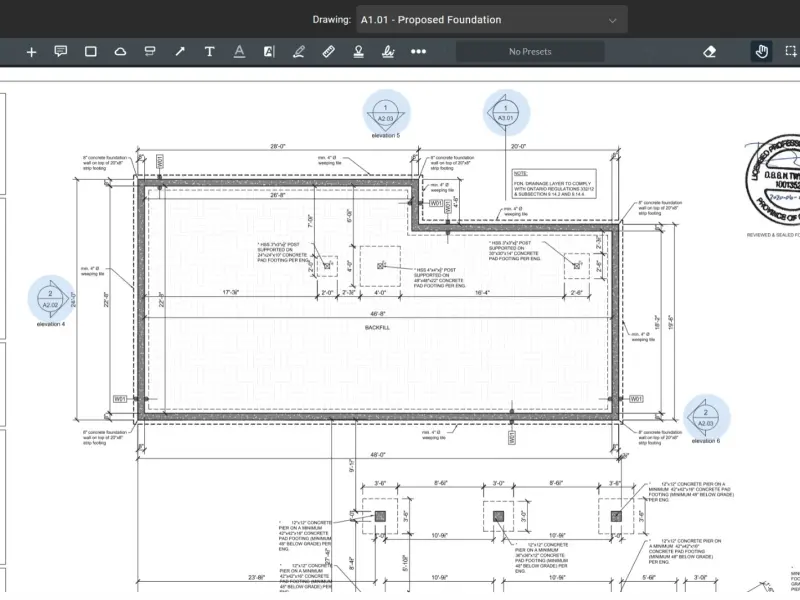Click the NOTE drainage layer text box
The width and height of the screenshot is (800, 600).
[x=554, y=184]
